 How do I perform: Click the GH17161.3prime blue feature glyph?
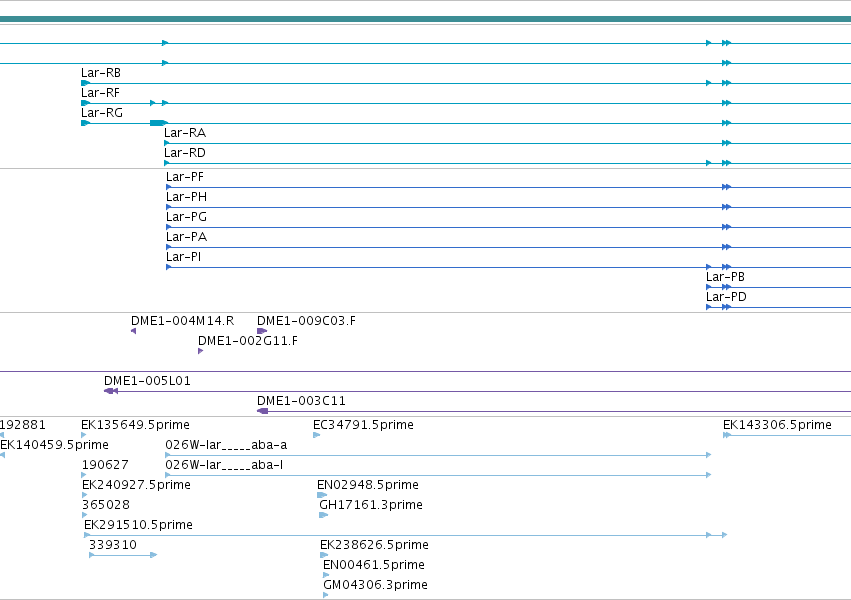coord(323,515)
